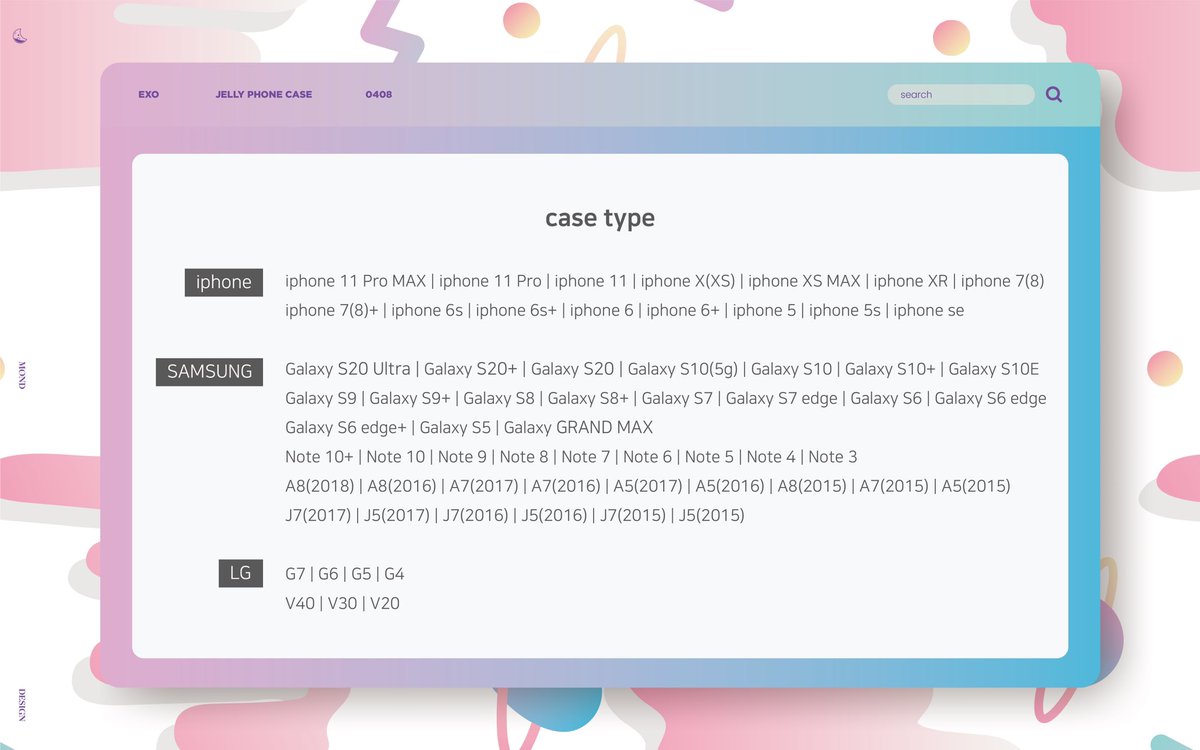
Task: Select 'Note 8' text
Action: click(x=524, y=457)
